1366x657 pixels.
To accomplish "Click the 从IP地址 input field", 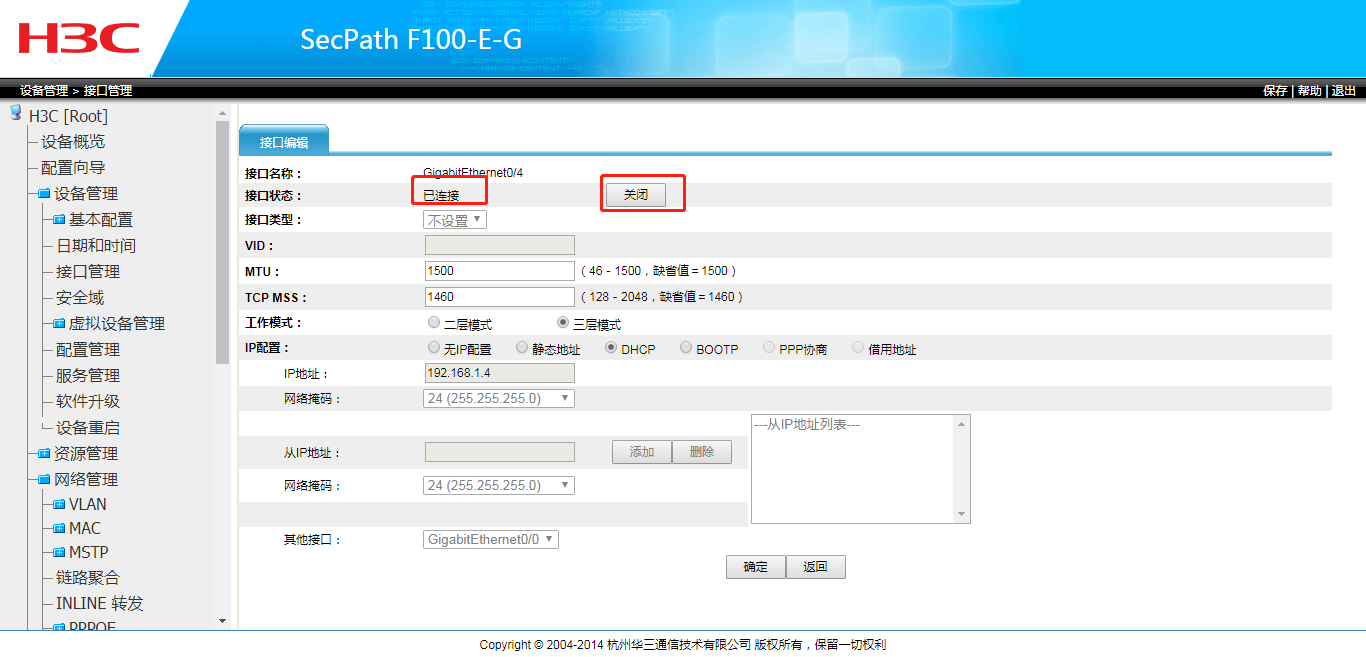I will point(500,452).
